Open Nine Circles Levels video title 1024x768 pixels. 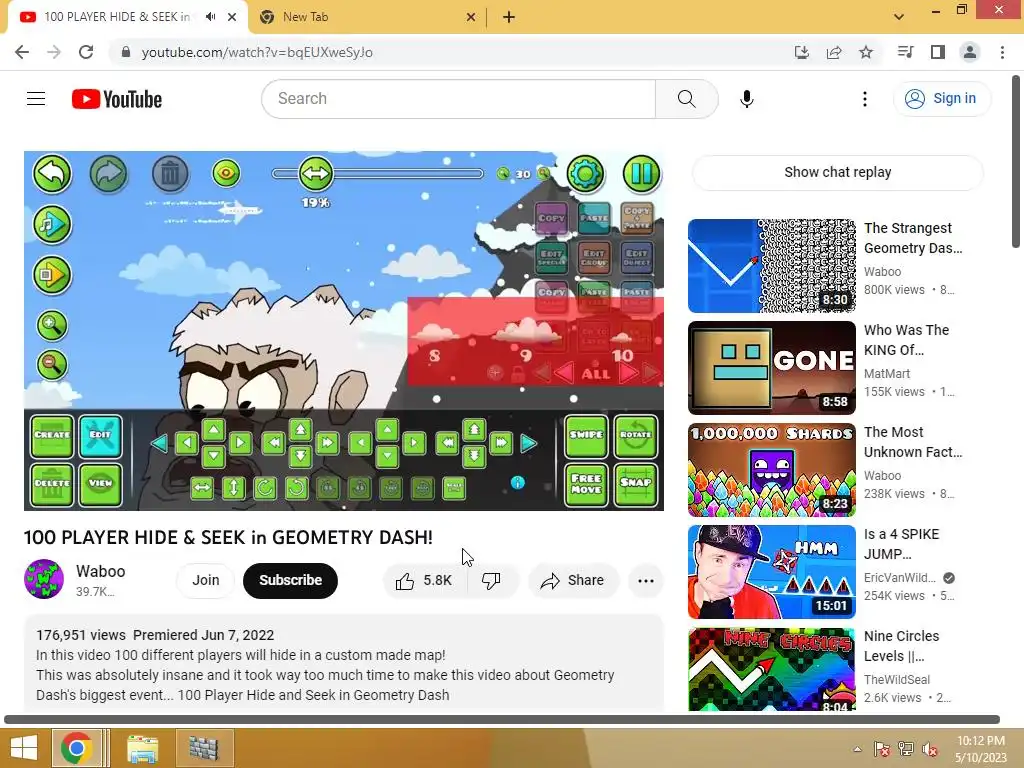pos(902,646)
